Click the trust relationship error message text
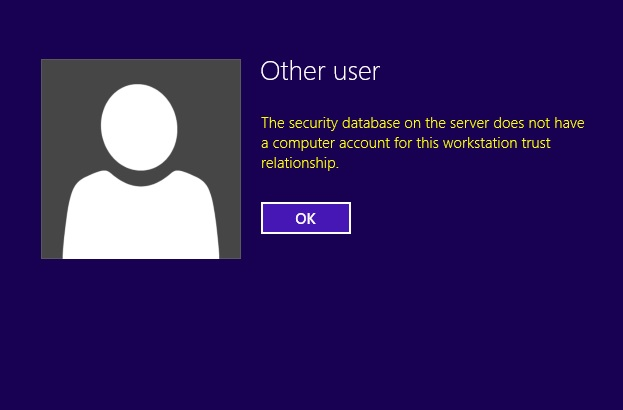This screenshot has width=623, height=410. [422, 143]
